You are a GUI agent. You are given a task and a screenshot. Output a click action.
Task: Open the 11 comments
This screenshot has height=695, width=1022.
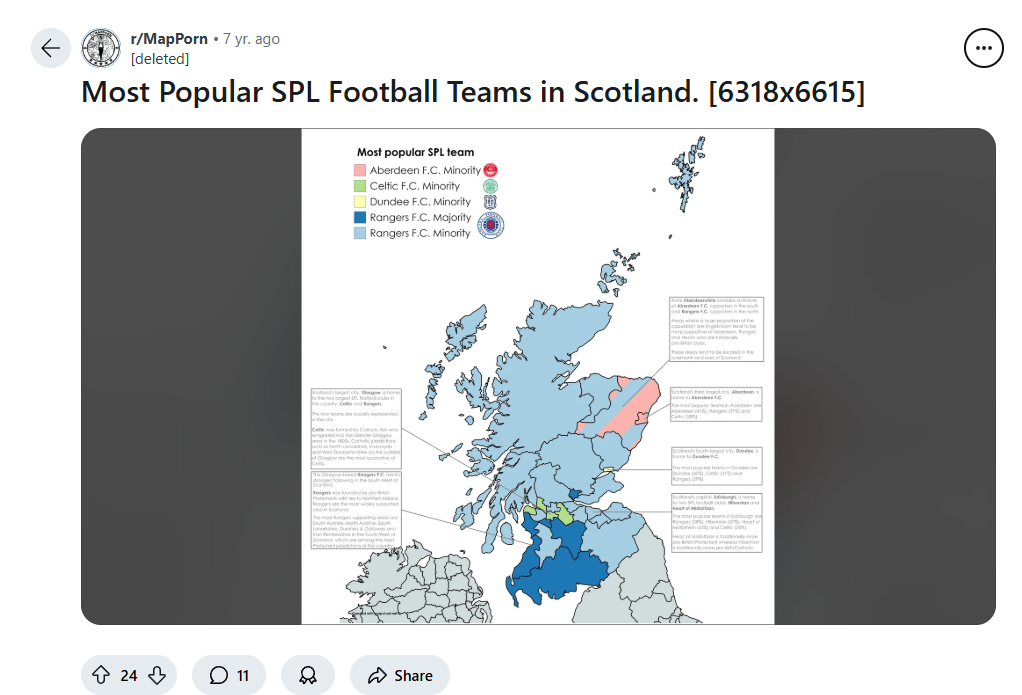pos(229,675)
